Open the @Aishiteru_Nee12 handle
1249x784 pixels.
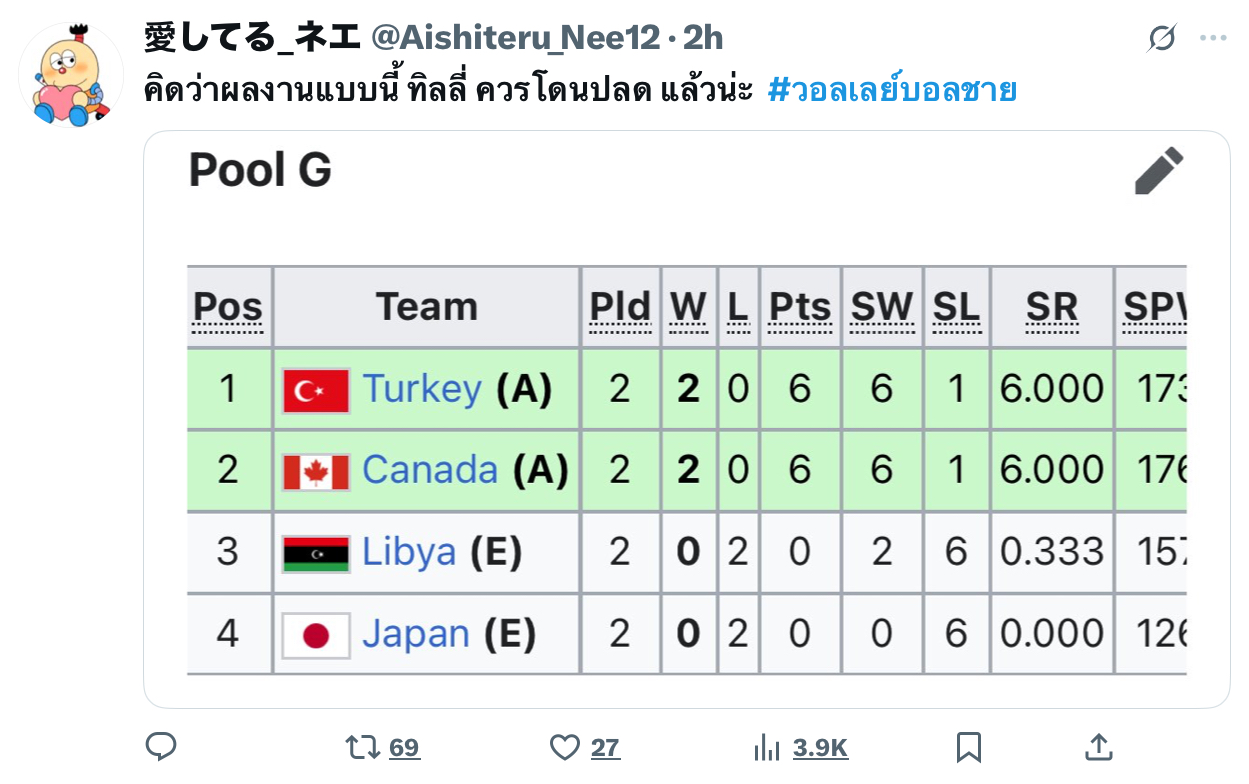pyautogui.click(x=516, y=38)
